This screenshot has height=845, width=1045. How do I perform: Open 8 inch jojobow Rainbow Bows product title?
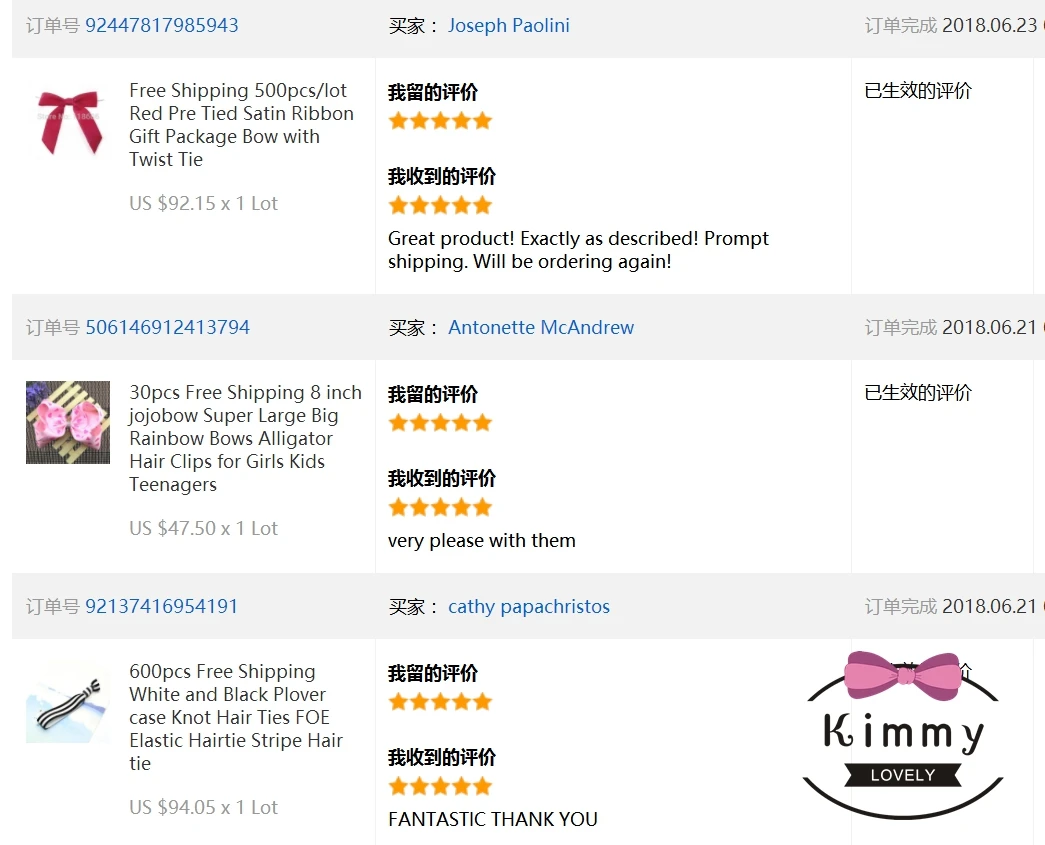tap(245, 438)
